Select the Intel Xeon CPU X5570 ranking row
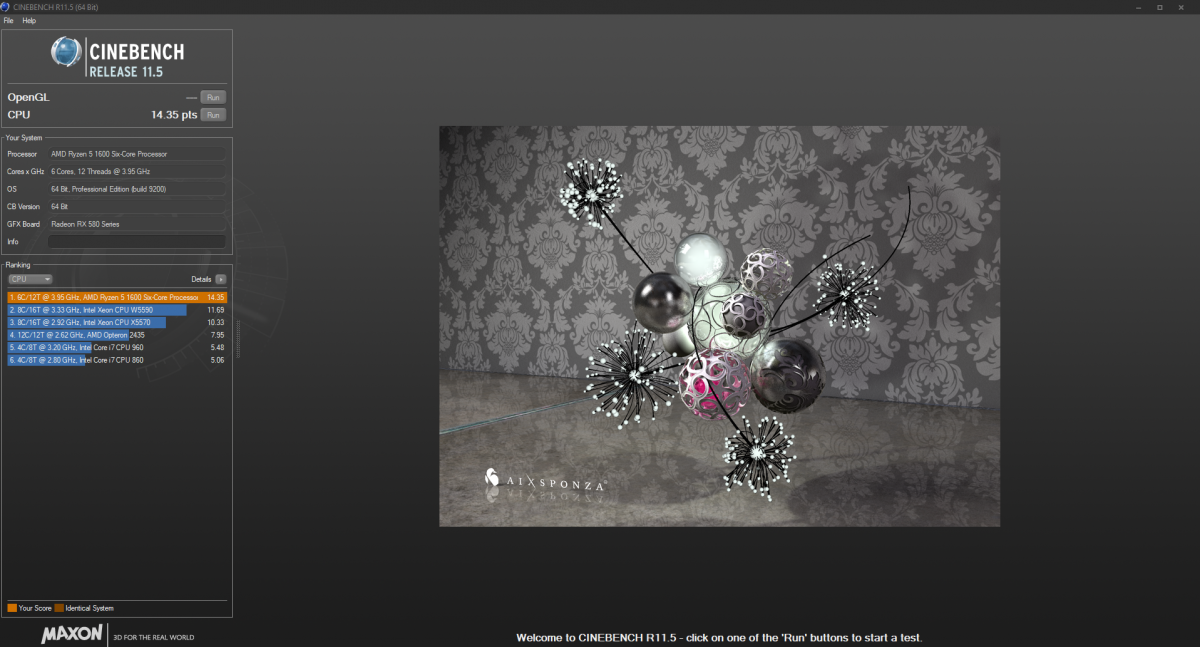The width and height of the screenshot is (1200, 647). tap(117, 322)
